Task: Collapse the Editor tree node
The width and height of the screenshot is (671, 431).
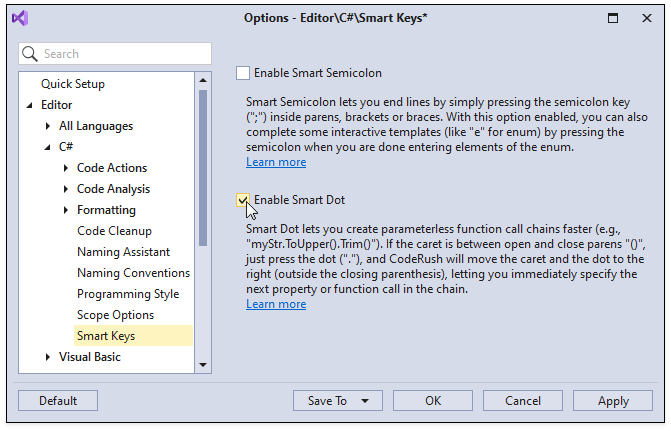Action: (x=30, y=105)
